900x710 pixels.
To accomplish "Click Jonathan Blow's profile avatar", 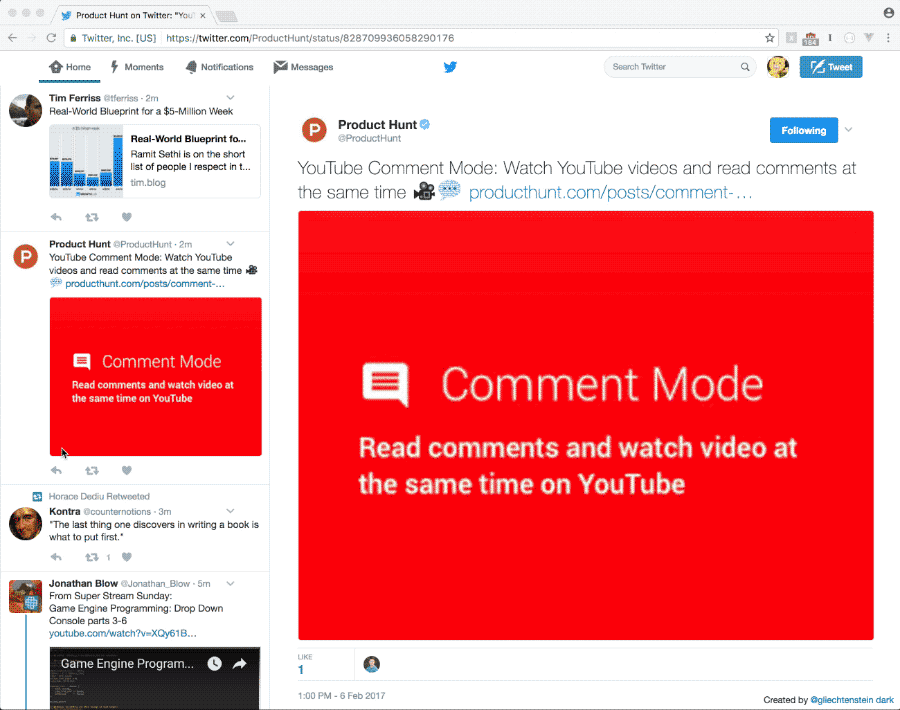I will (26, 596).
